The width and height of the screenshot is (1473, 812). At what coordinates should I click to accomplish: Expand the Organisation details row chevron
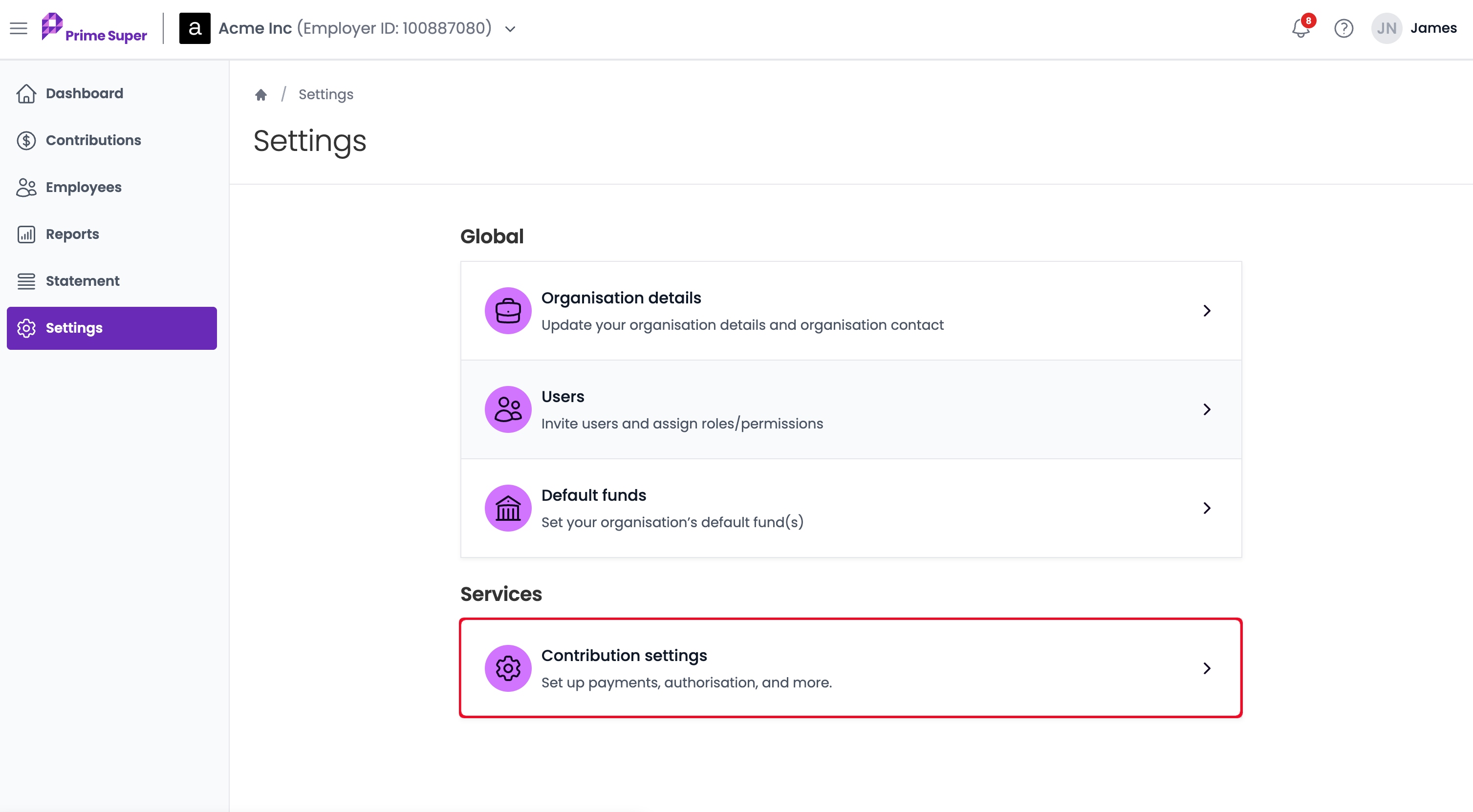[1207, 311]
